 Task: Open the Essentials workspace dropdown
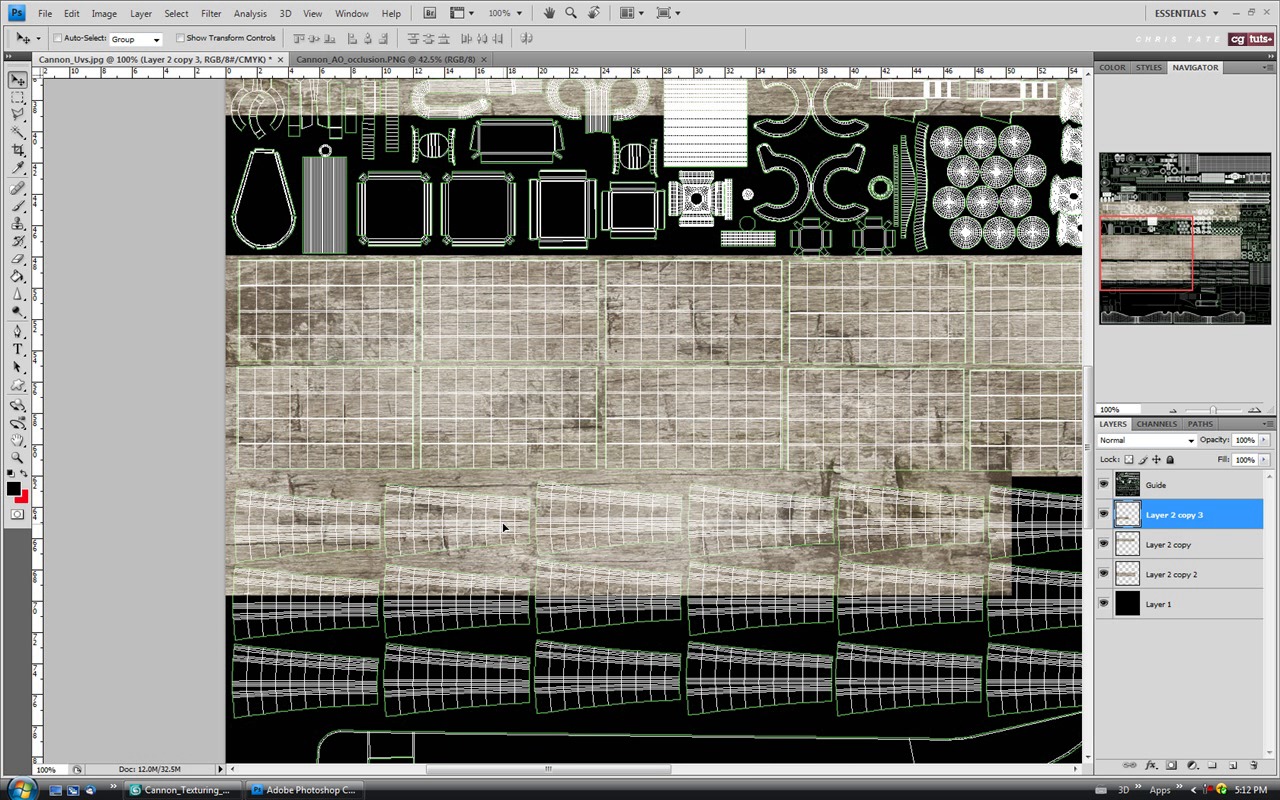(1187, 13)
